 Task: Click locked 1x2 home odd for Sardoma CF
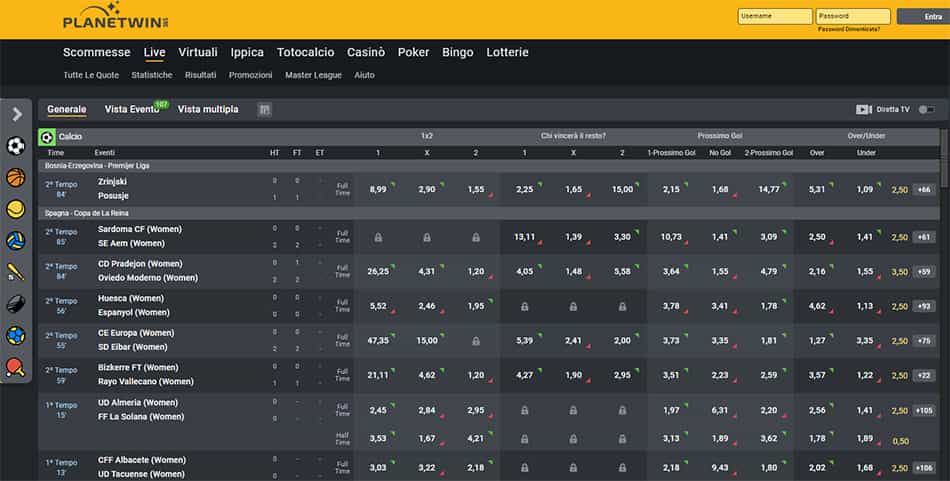pos(378,237)
